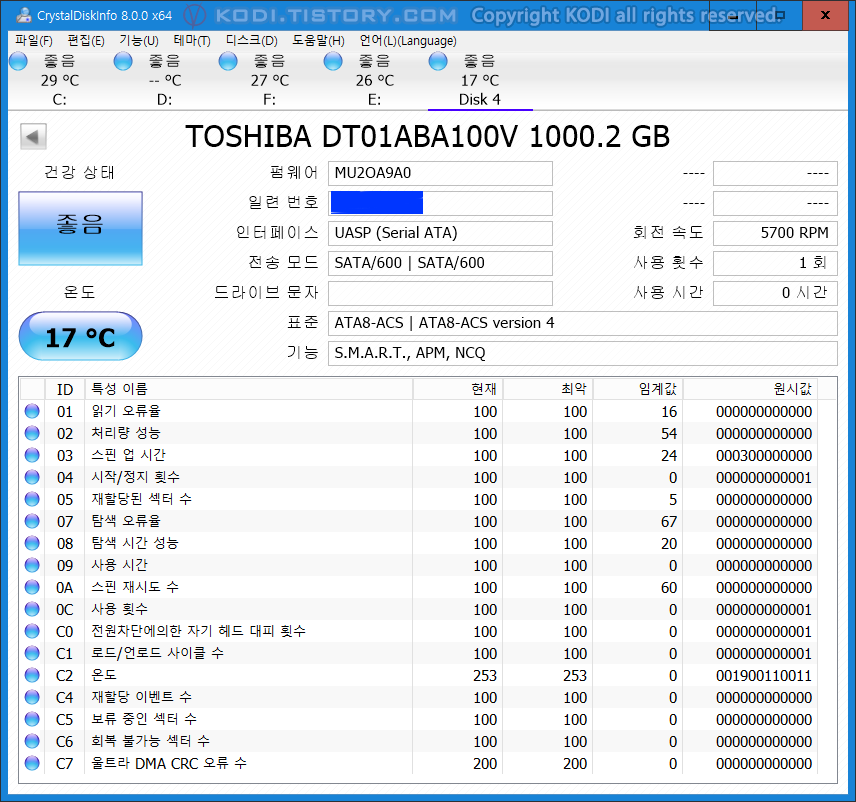Click the masked serial number field
This screenshot has height=802, width=856.
click(377, 203)
